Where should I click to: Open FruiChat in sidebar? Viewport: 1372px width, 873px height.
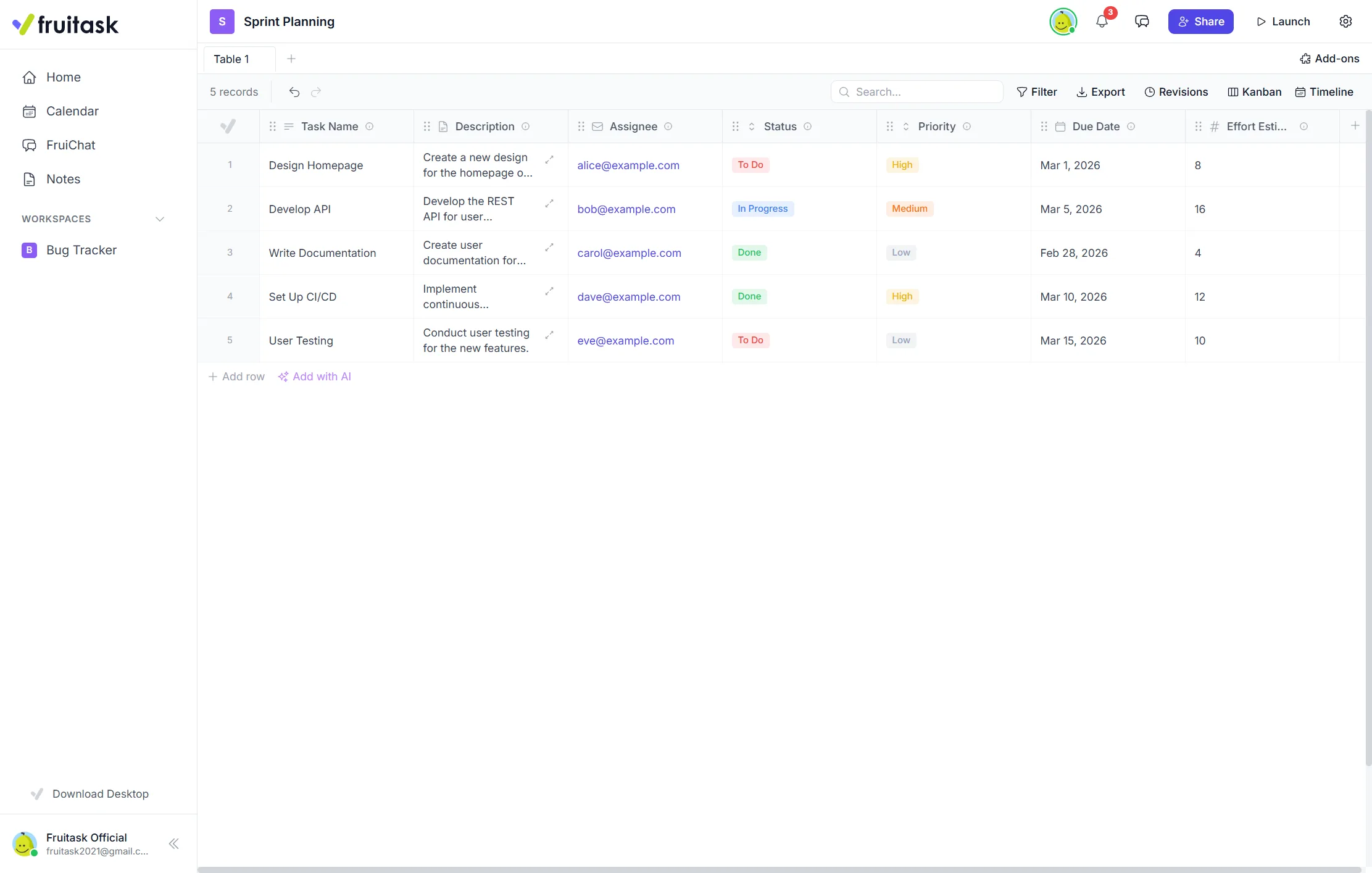(x=59, y=145)
